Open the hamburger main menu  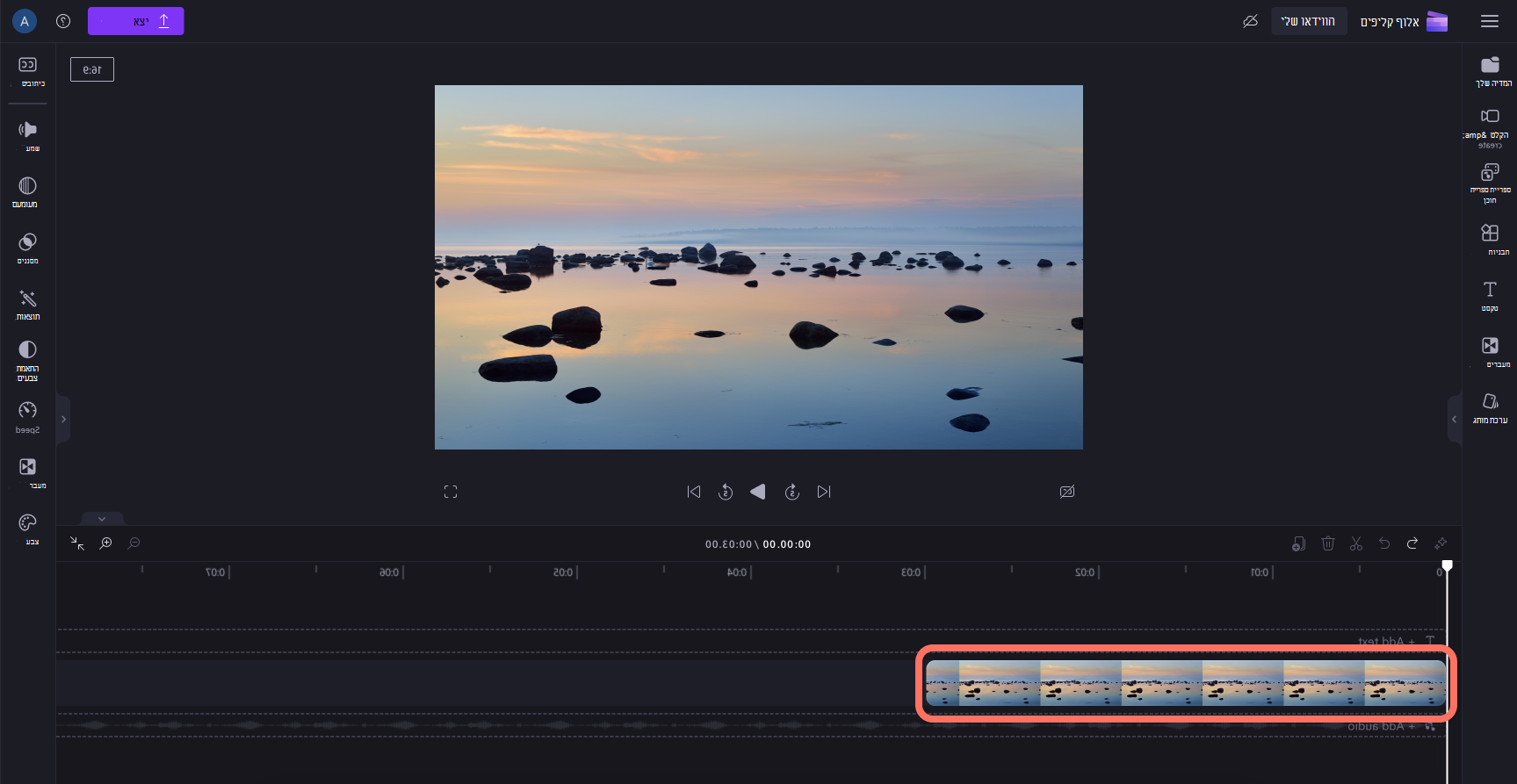tap(1490, 21)
